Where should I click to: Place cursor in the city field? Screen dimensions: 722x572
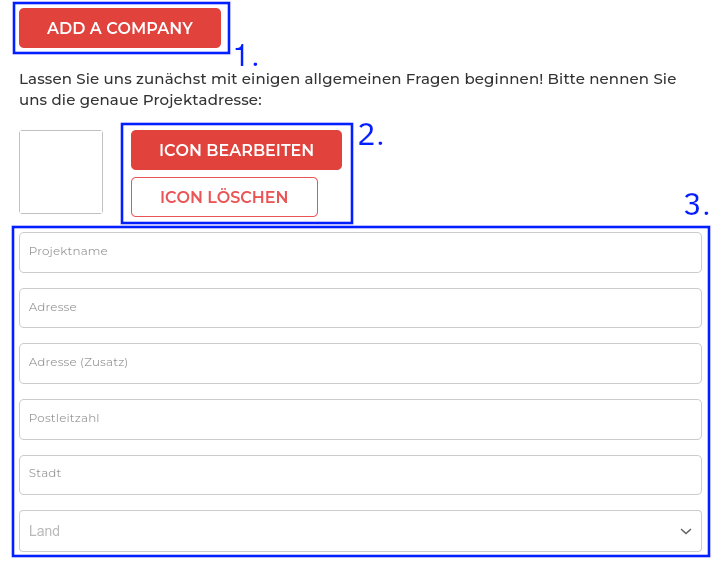[x=360, y=475]
